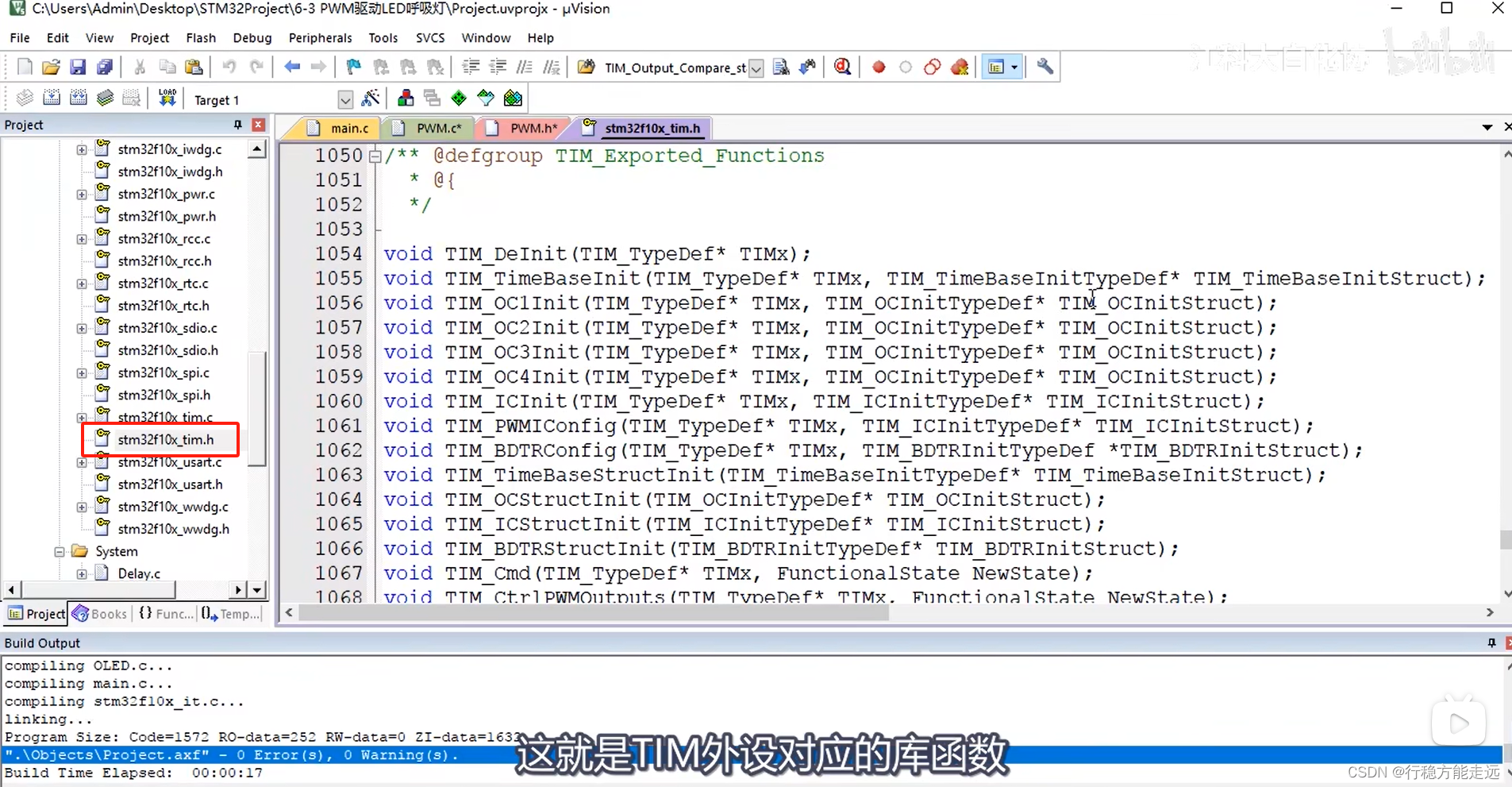Open the Debug menu
Viewport: 1512px width, 787px height.
pyautogui.click(x=252, y=37)
